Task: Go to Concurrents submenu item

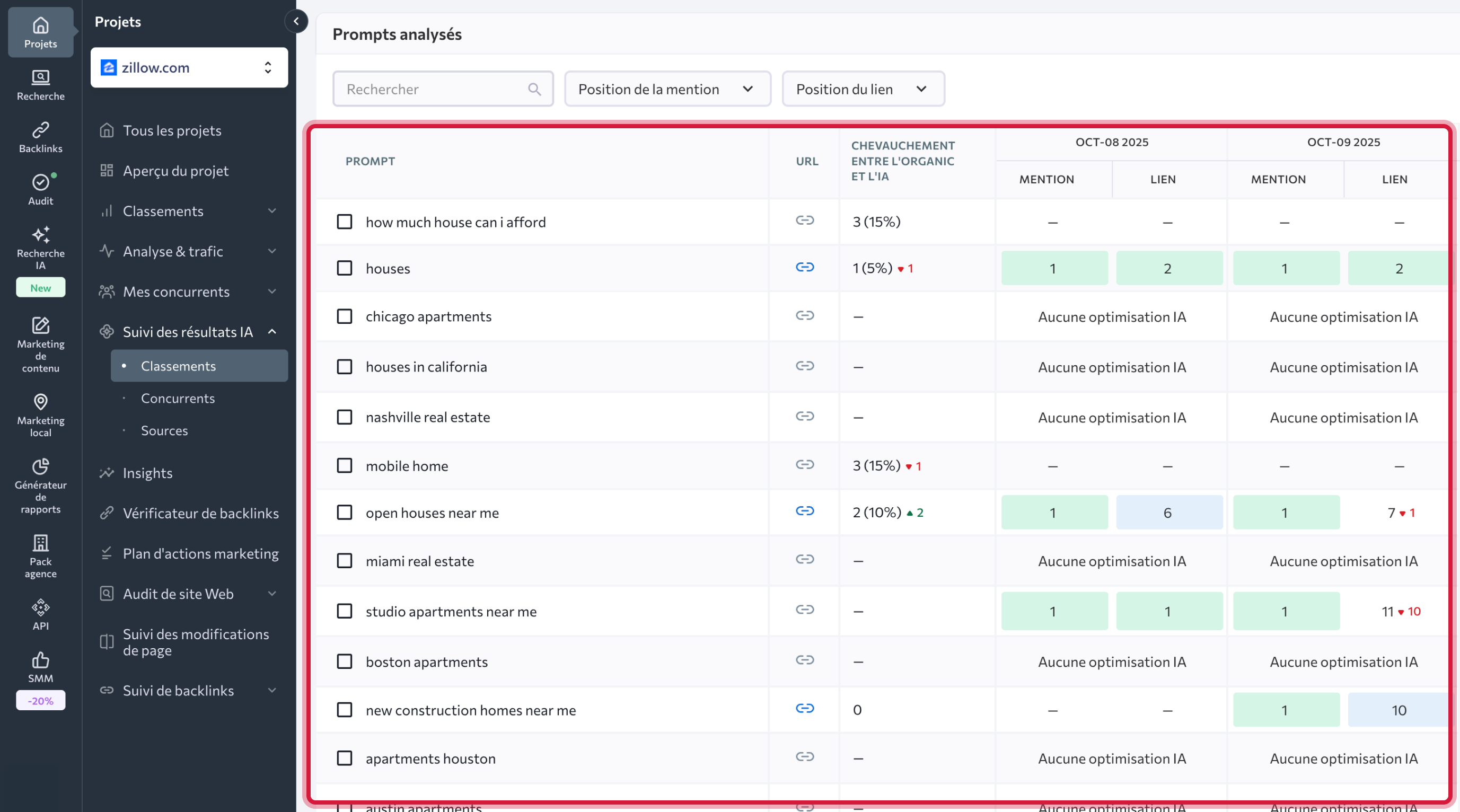Action: point(178,399)
